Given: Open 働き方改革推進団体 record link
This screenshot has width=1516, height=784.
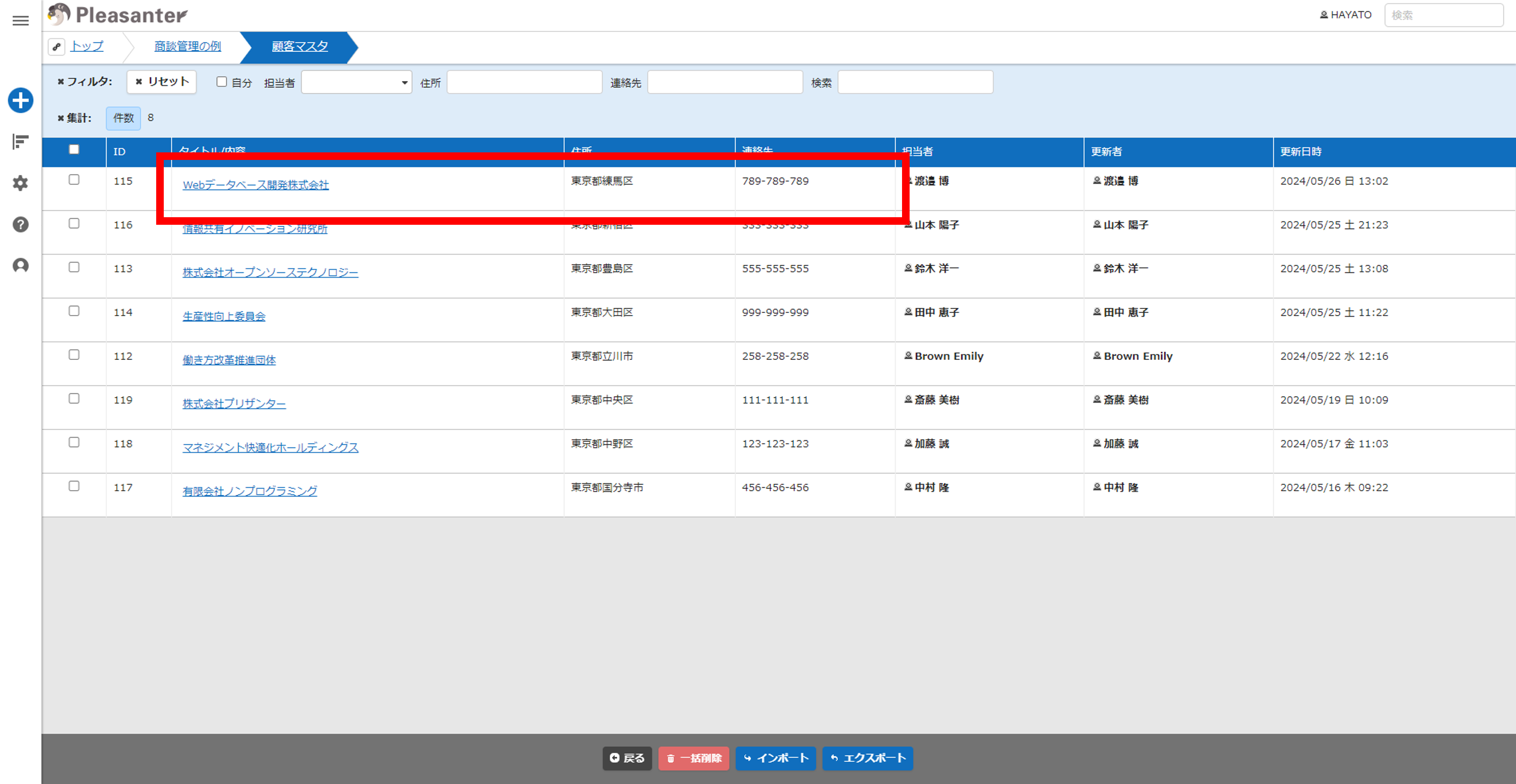Looking at the screenshot, I should [229, 360].
